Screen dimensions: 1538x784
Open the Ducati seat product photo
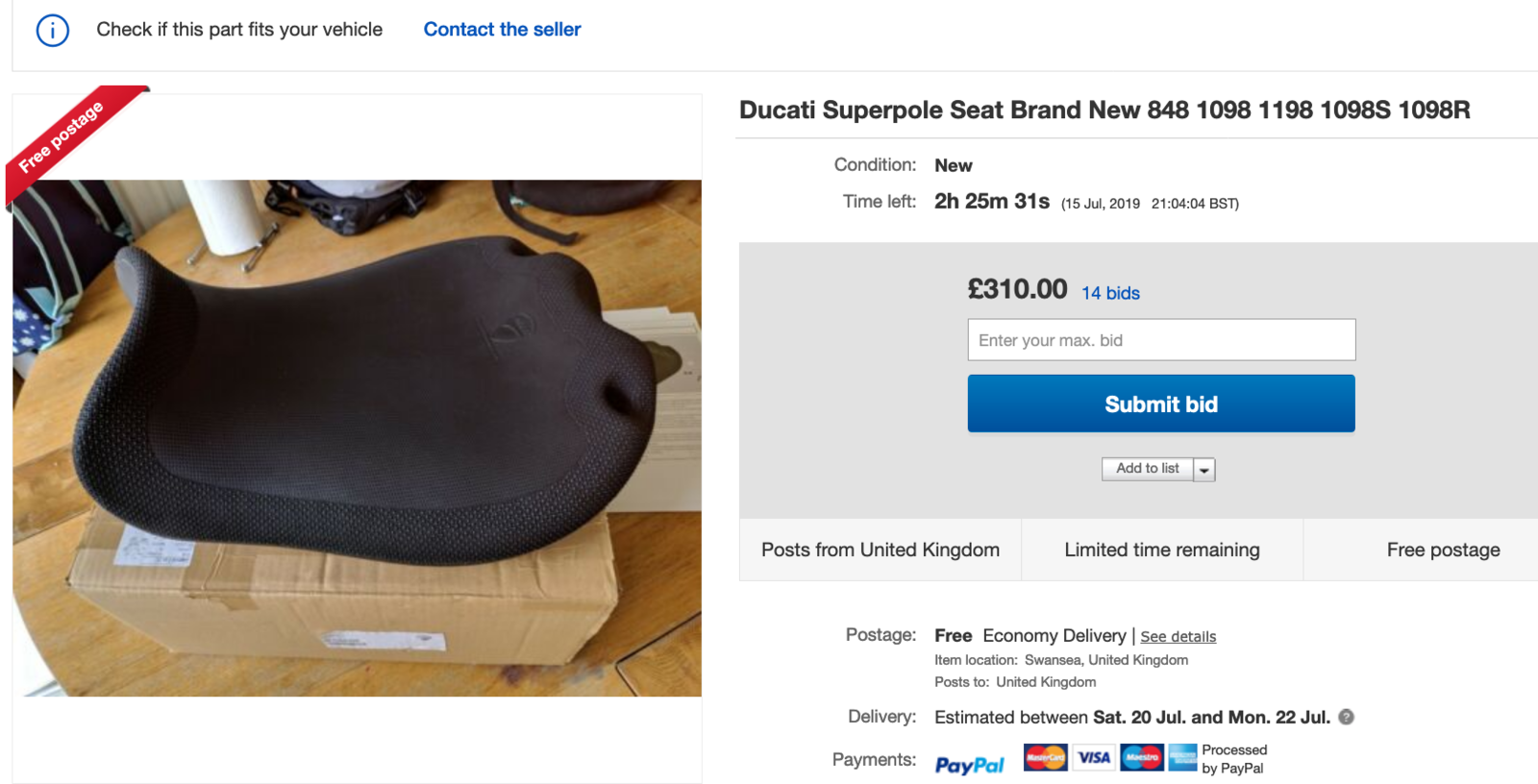(x=357, y=437)
